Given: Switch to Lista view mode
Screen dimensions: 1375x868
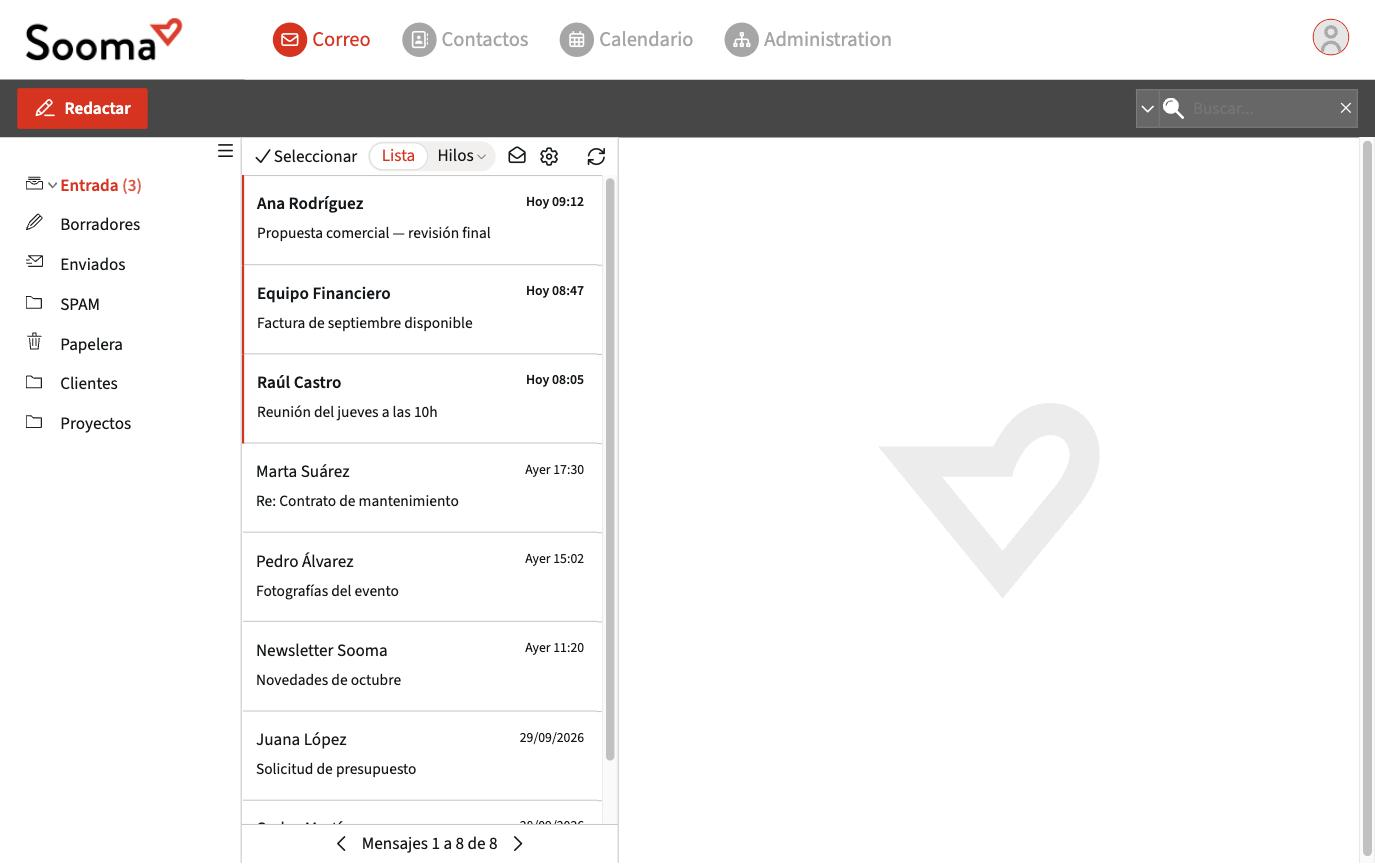Looking at the screenshot, I should (x=398, y=156).
